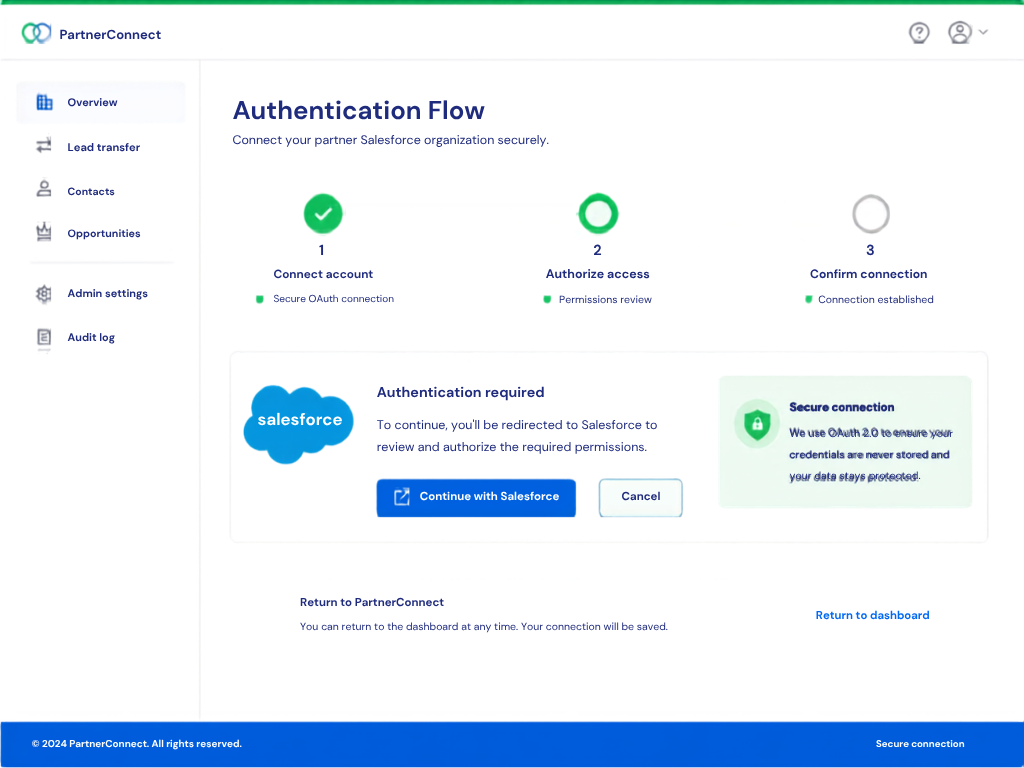Cancel the authentication
This screenshot has width=1024, height=768.
point(641,497)
